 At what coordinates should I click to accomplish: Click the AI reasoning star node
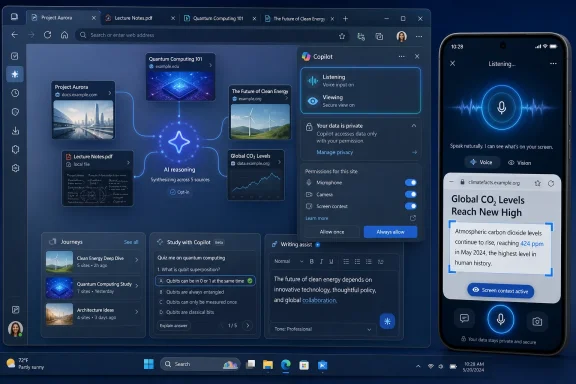tap(179, 142)
